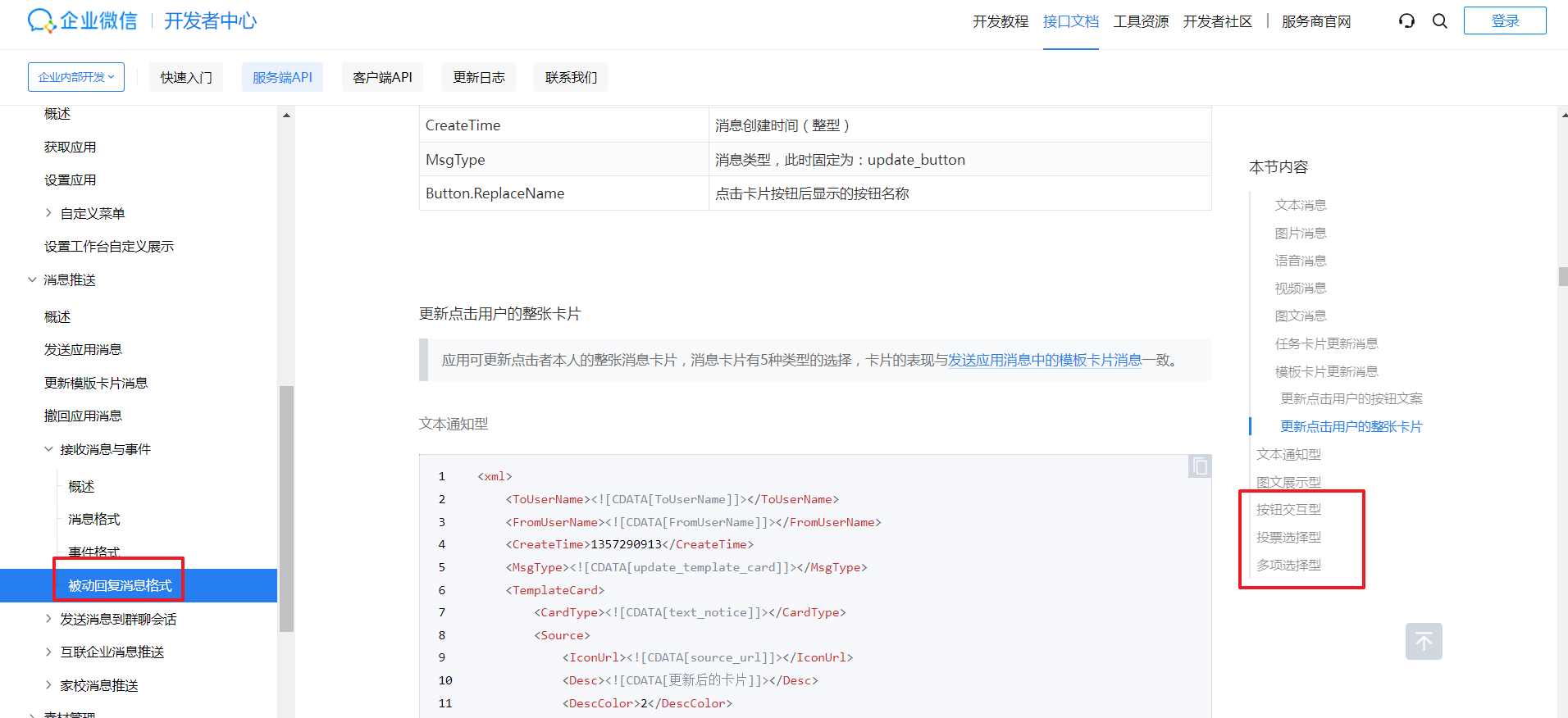The height and width of the screenshot is (718, 1568).
Task: Expand the 自定义菜单 tree item
Action: click(48, 213)
